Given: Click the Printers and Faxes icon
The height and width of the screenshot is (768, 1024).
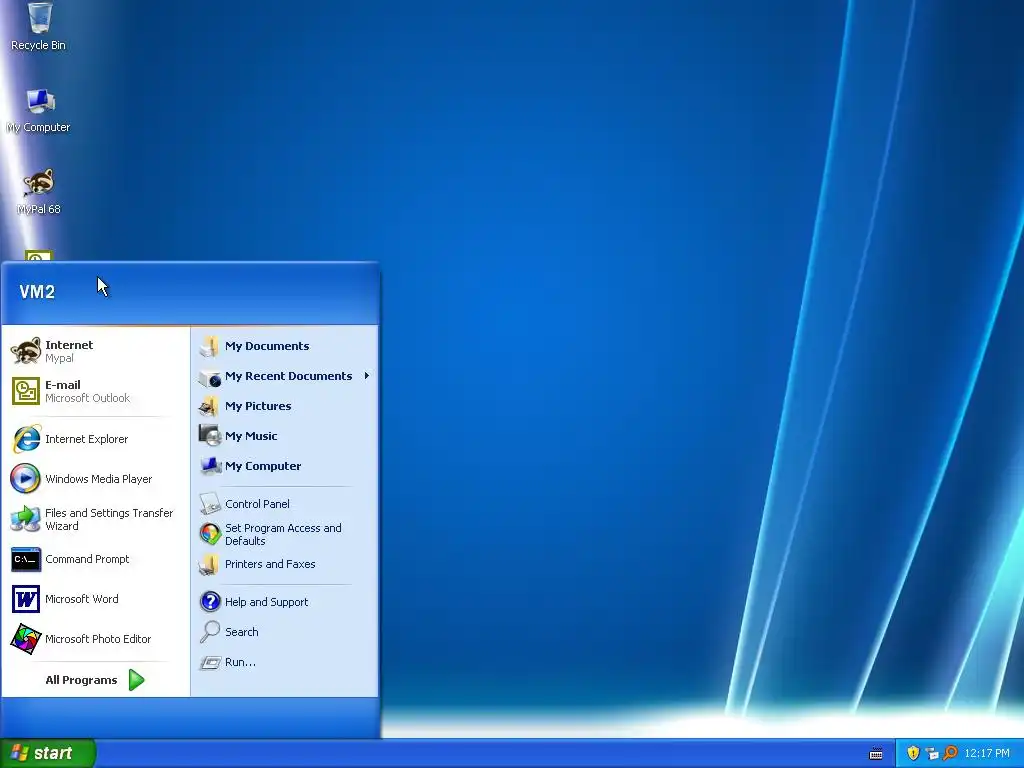Looking at the screenshot, I should point(210,564).
